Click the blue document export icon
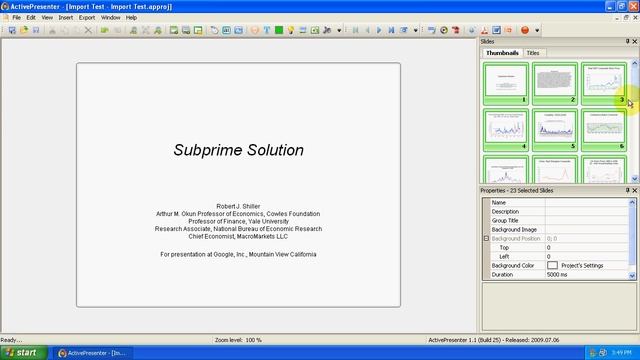 click(496, 30)
